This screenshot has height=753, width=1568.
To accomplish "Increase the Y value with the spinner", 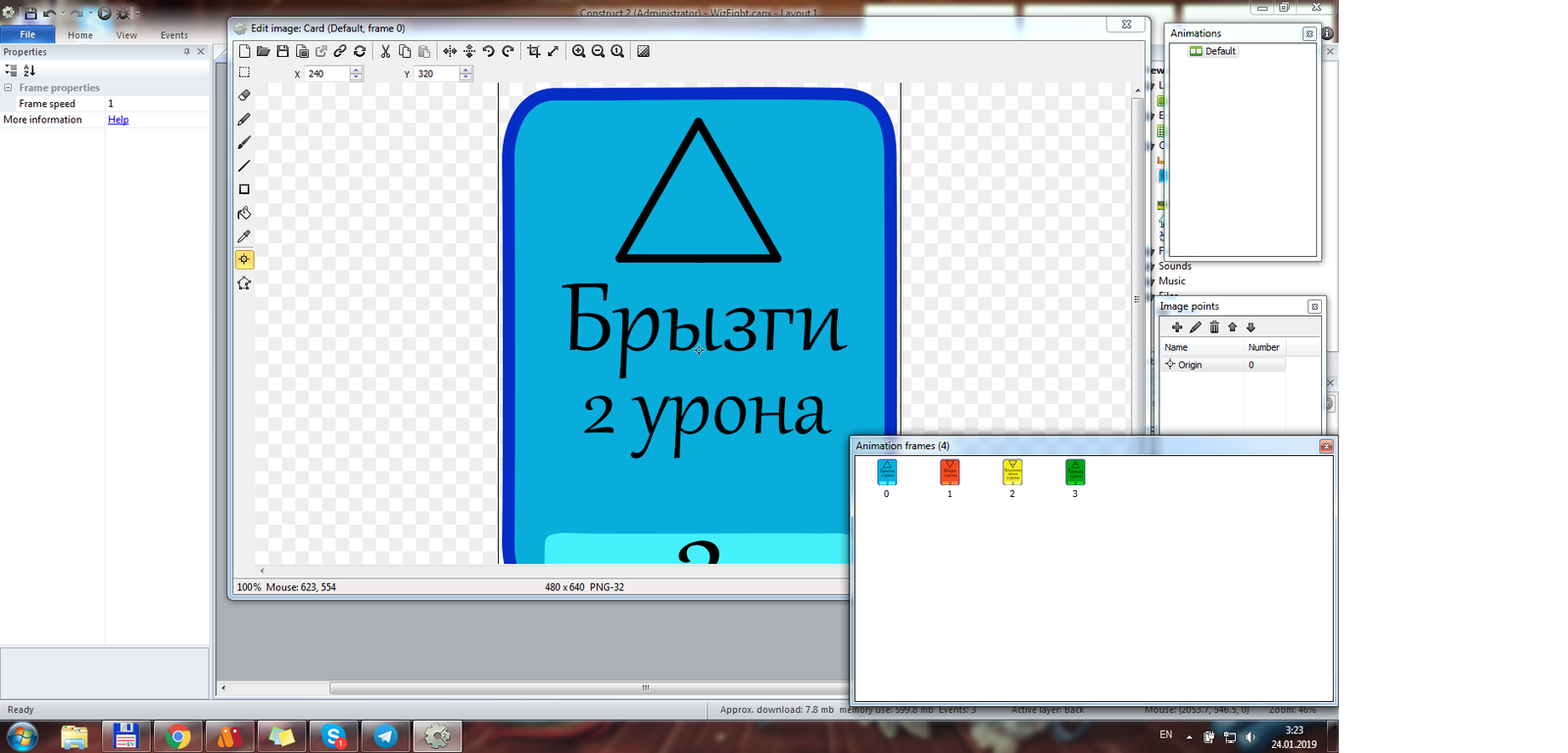I will tap(465, 70).
